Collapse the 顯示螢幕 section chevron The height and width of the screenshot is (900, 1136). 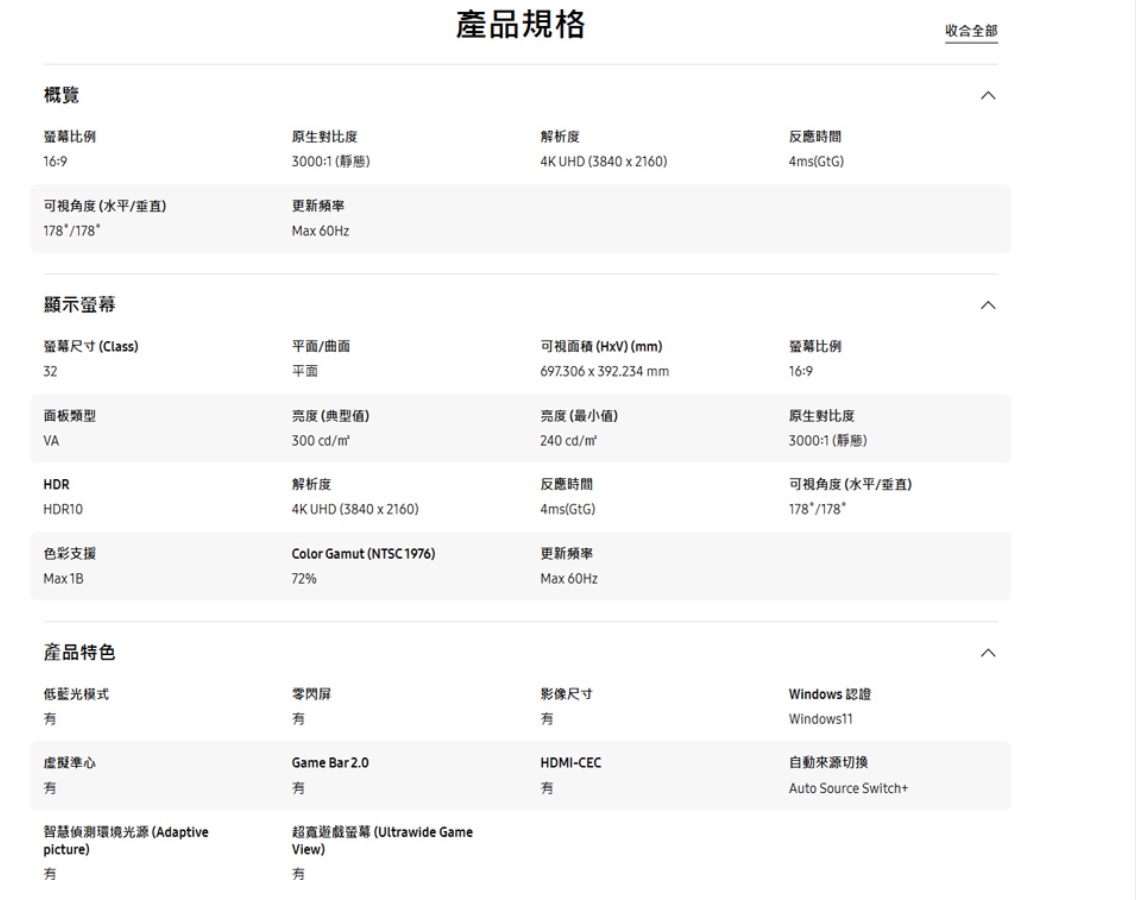click(988, 305)
